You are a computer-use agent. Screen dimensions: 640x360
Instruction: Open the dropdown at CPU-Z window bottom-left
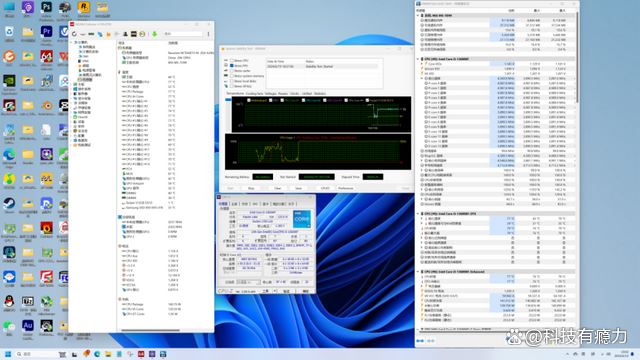[x=248, y=282]
